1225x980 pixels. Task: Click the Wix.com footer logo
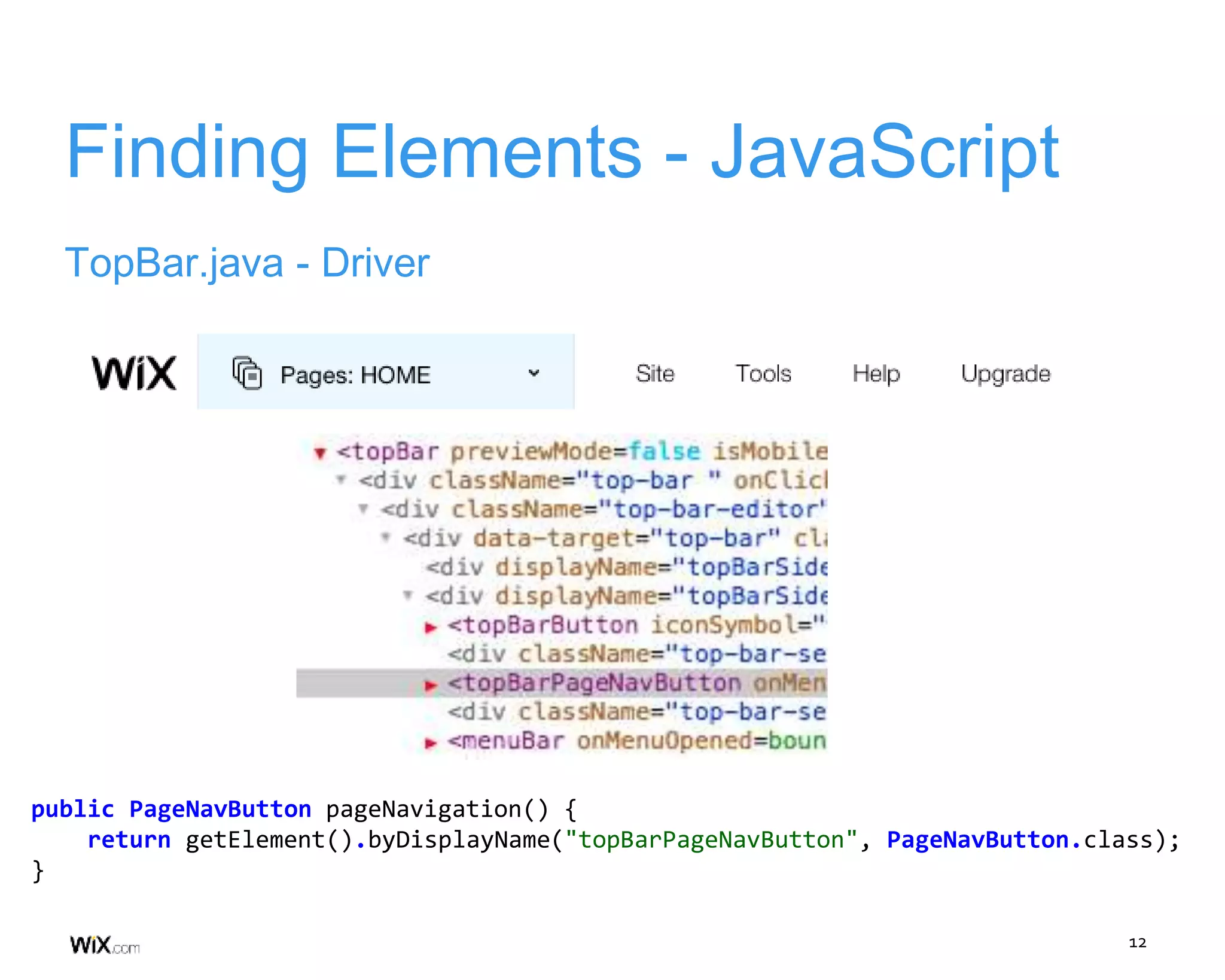click(x=105, y=945)
